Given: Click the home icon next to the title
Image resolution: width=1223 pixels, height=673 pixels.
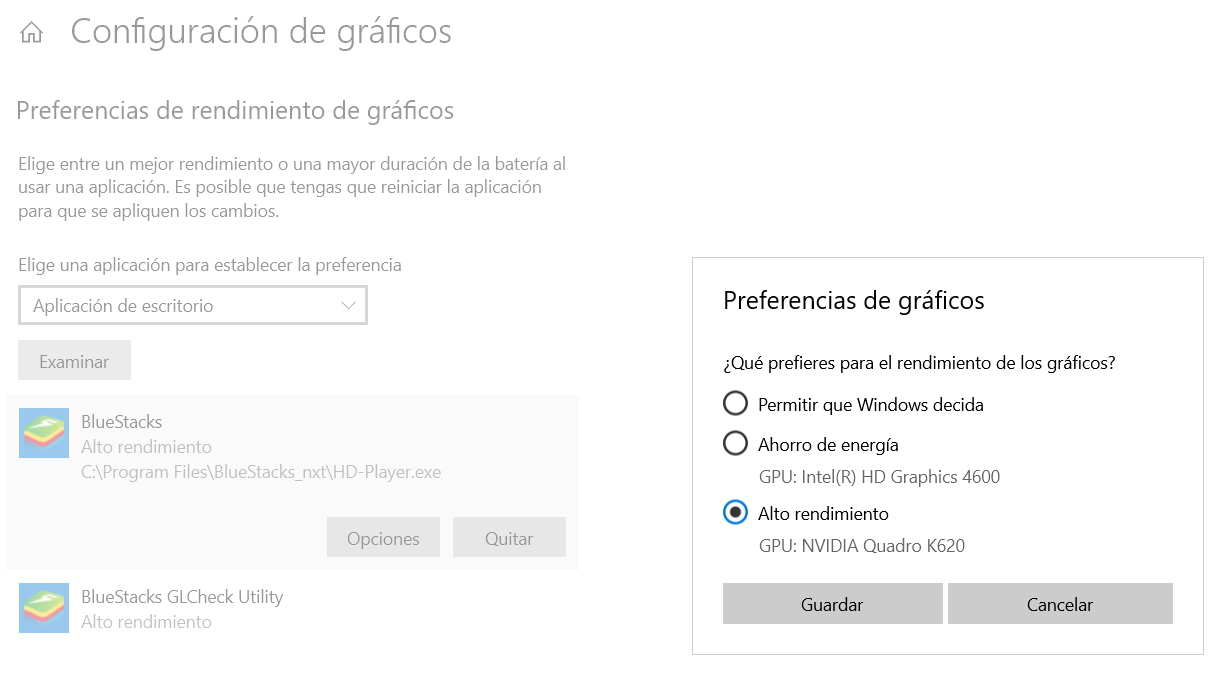Looking at the screenshot, I should [x=33, y=31].
